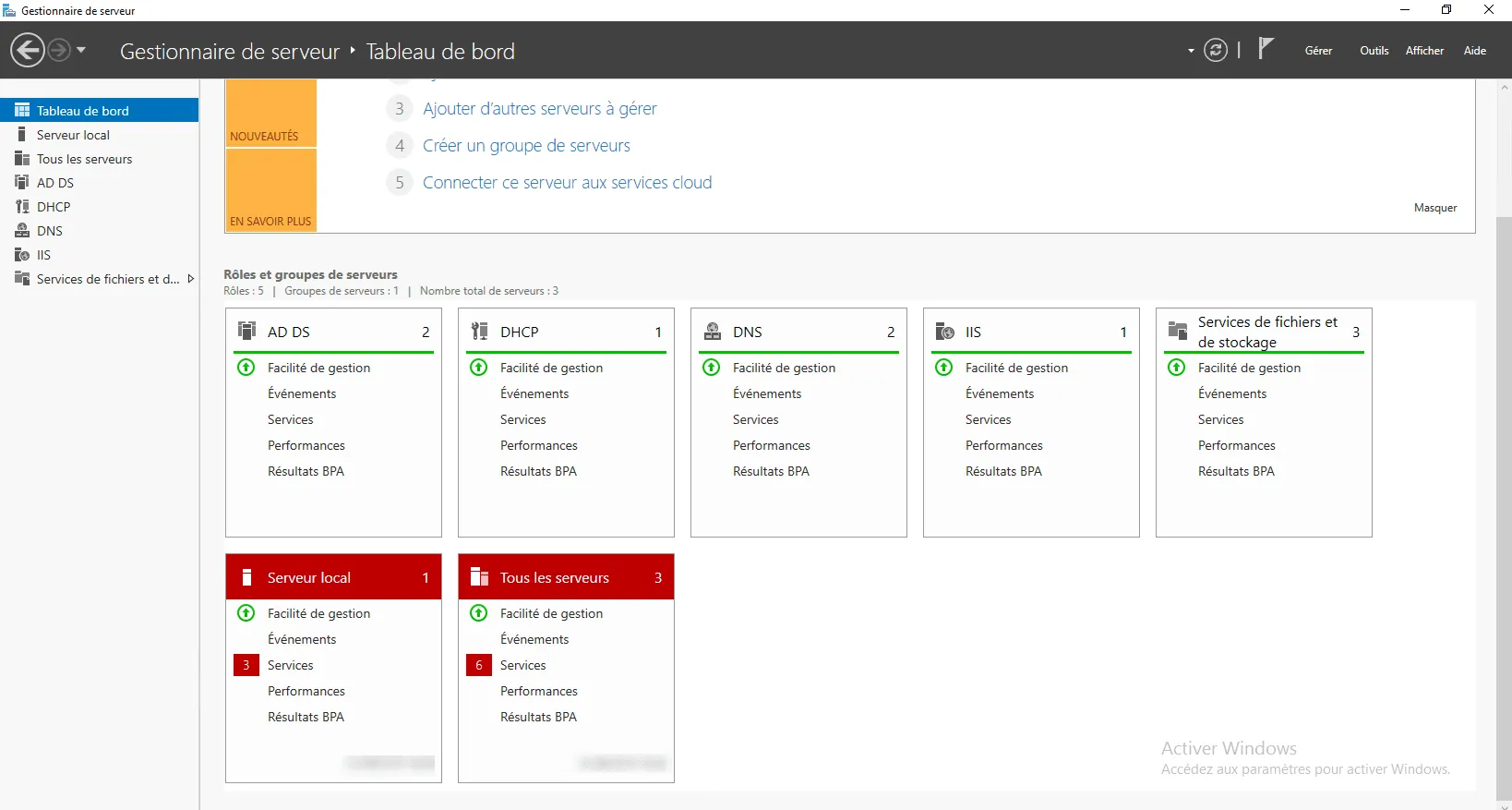The width and height of the screenshot is (1512, 810).
Task: Click the DNS role tile icon
Action: (x=713, y=331)
